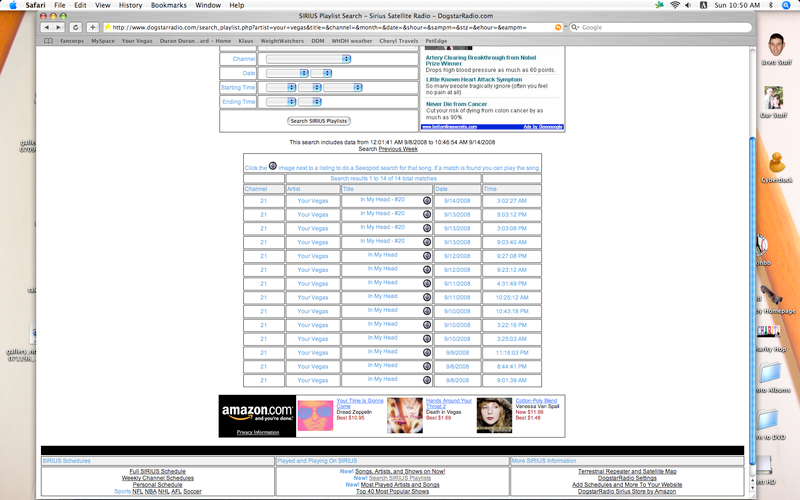Click the Search SIRIUS Playlists button
Viewport: 800px width, 500px height.
[318, 121]
